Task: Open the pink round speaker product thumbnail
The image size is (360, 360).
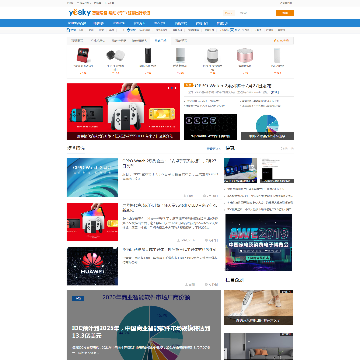Action: click(245, 55)
